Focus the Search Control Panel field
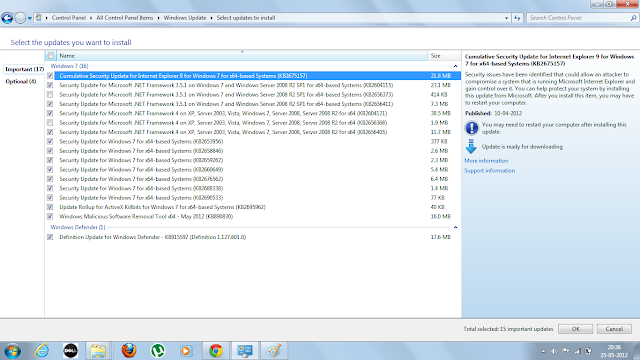 point(578,18)
